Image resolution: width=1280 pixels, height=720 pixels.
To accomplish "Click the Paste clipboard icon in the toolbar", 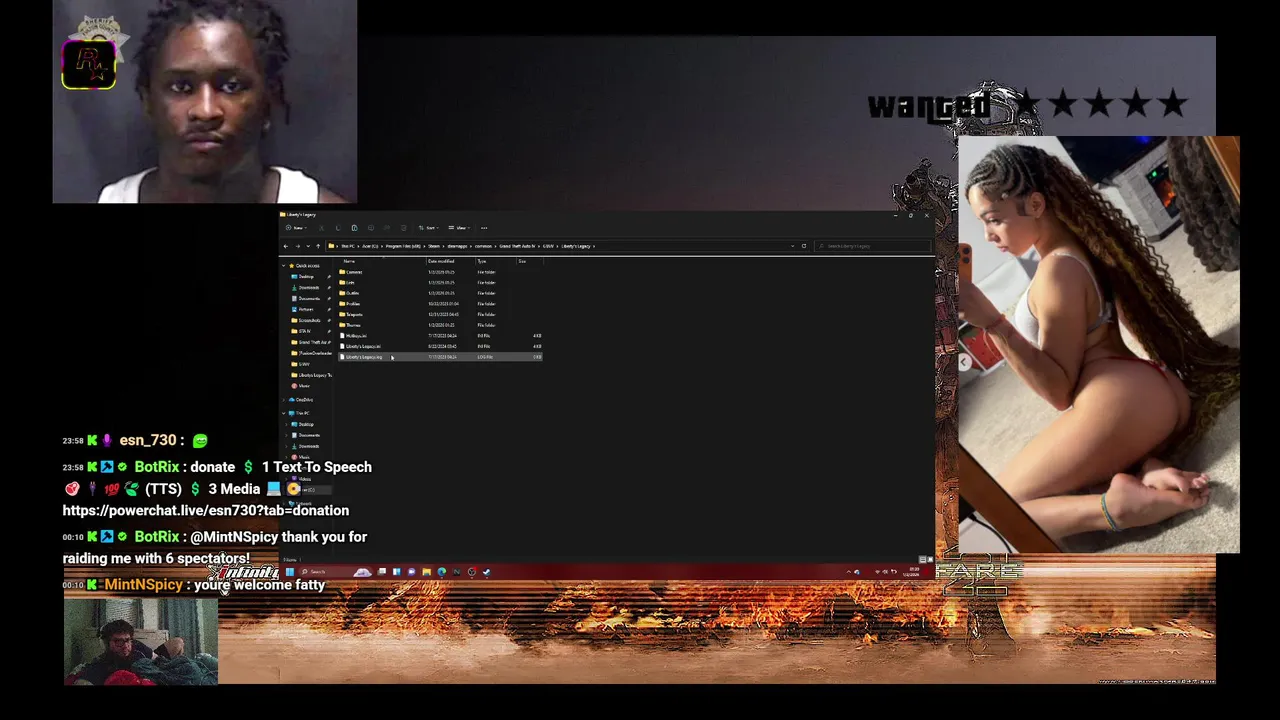I will point(355,228).
